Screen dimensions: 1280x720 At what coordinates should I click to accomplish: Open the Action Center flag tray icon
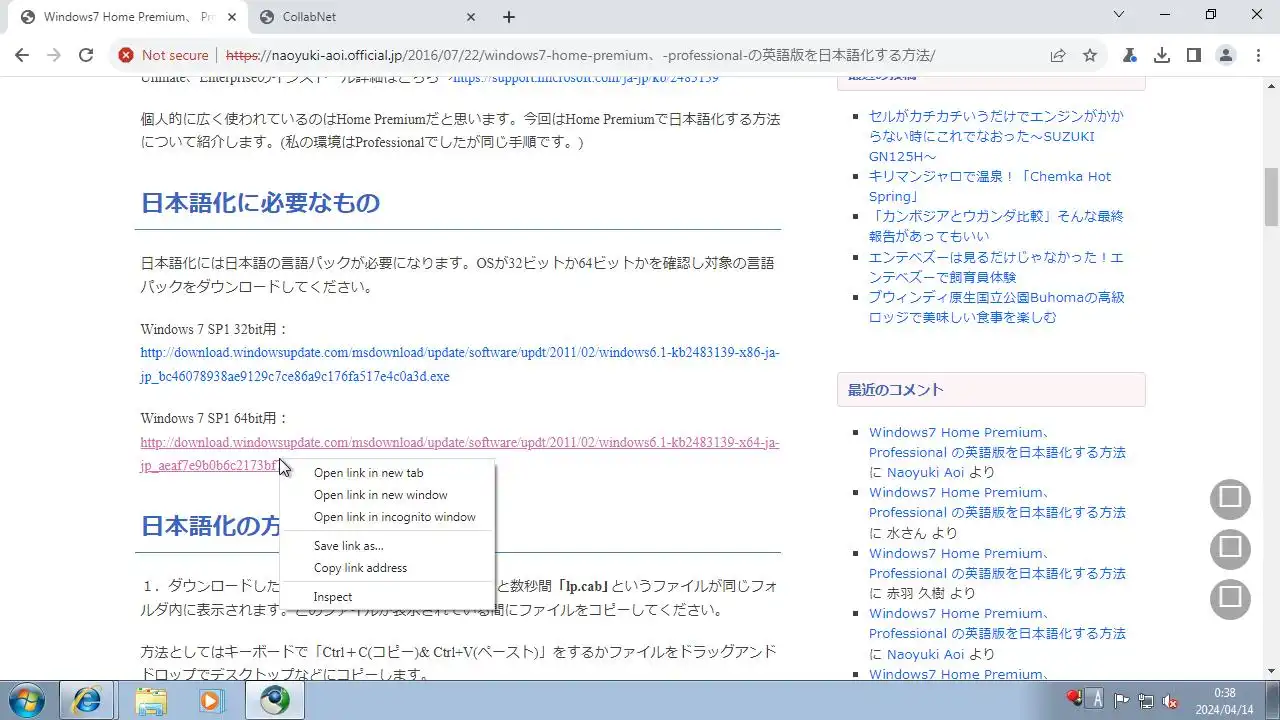coord(1122,701)
